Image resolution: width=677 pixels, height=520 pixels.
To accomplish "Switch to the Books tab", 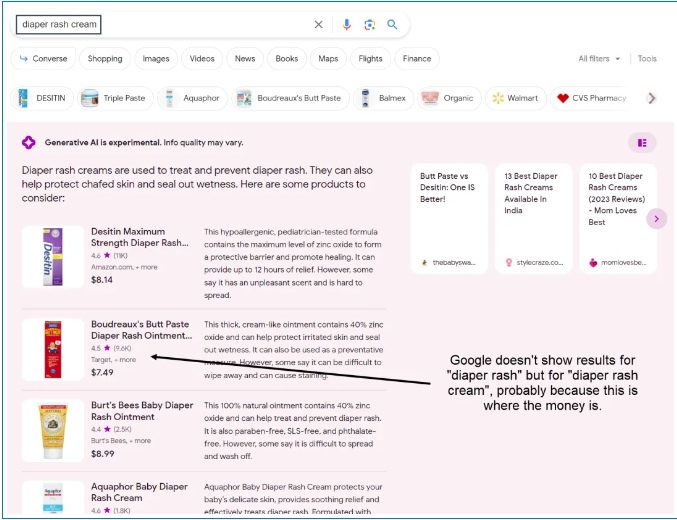I will click(287, 59).
